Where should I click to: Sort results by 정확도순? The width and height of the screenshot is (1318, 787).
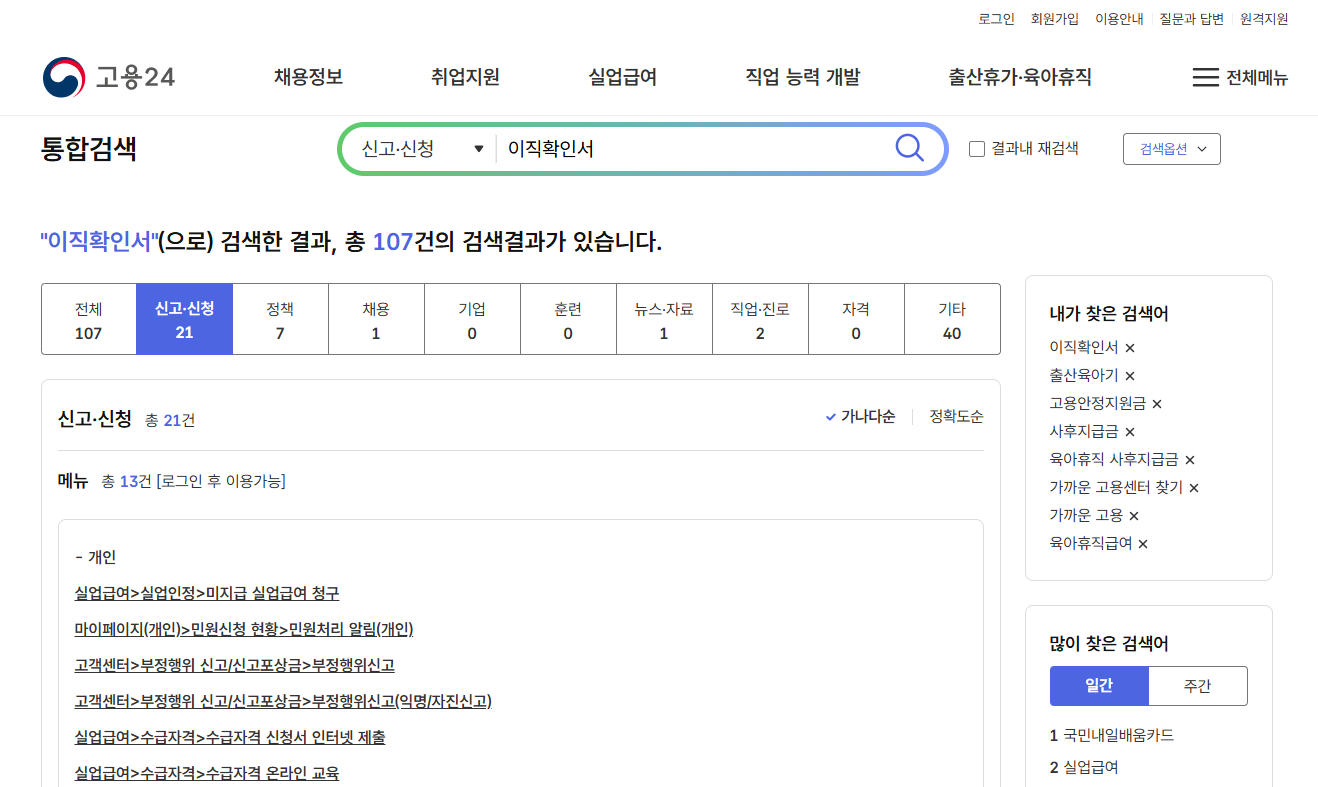tap(956, 417)
